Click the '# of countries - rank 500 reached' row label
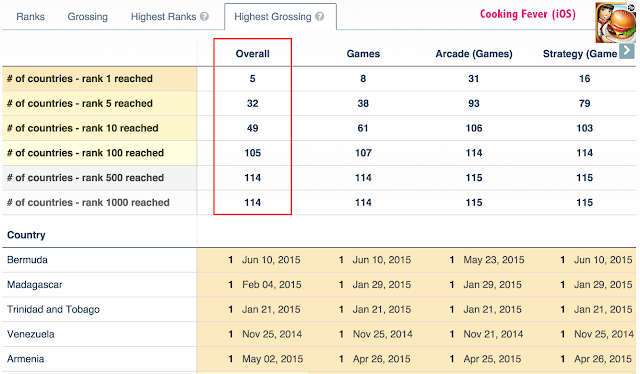640x374 pixels. 85,178
